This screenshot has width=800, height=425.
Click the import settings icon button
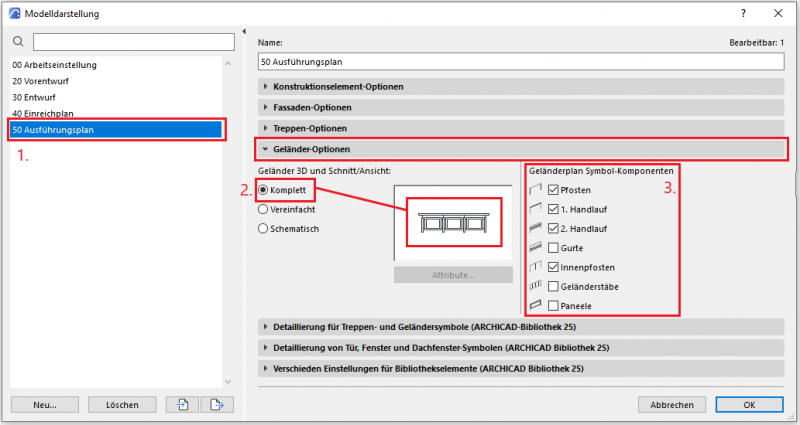181,404
